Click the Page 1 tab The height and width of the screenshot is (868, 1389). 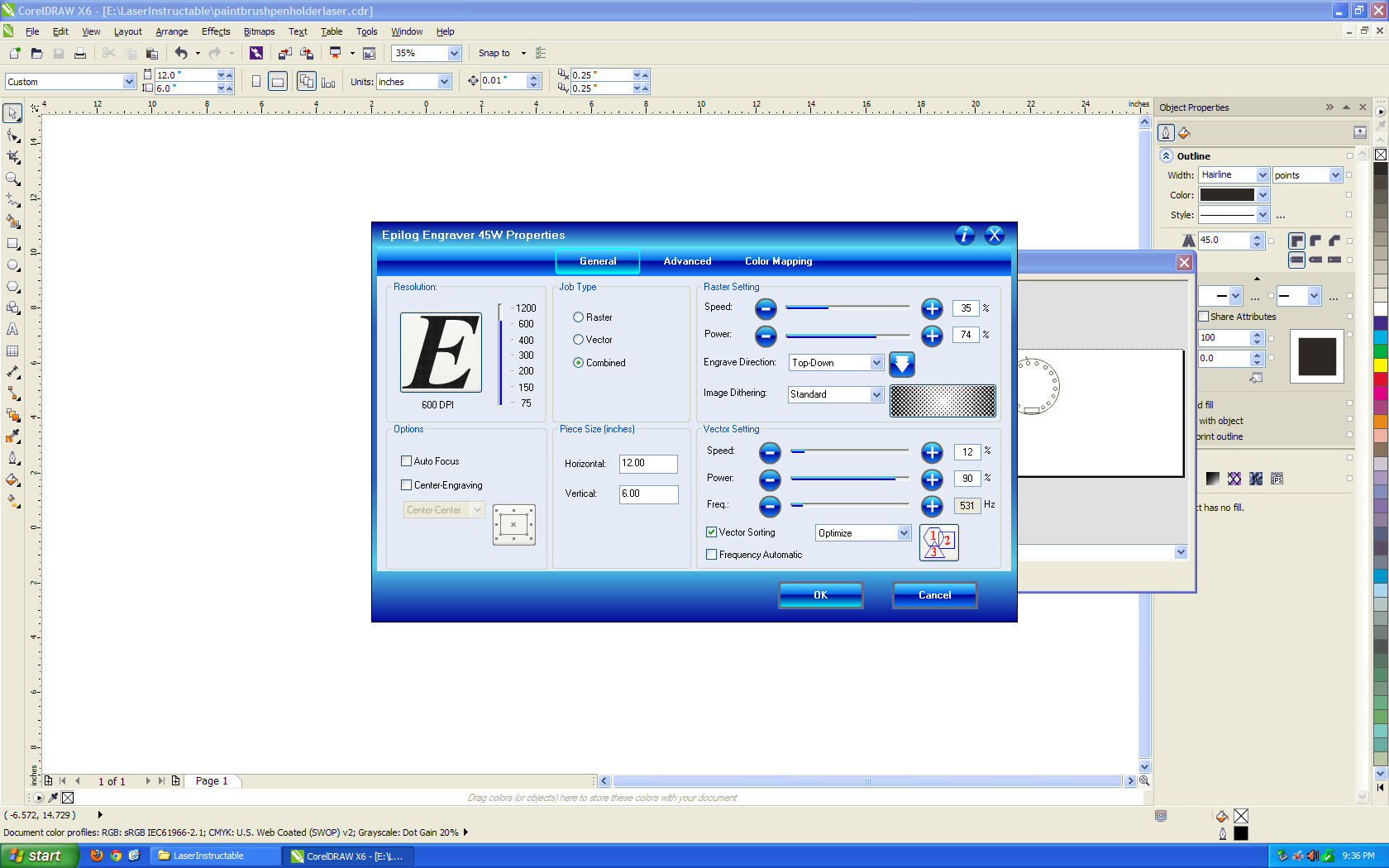[212, 781]
